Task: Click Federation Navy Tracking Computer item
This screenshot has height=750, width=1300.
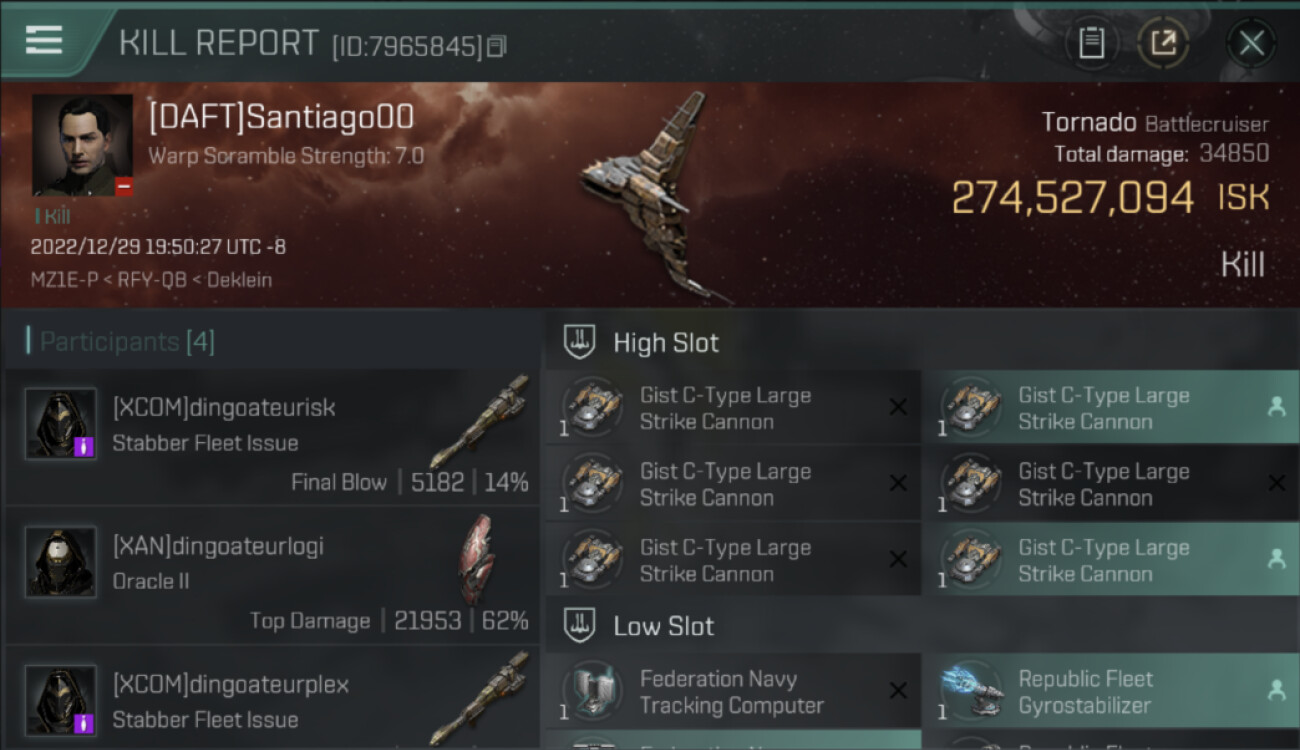Action: pos(732,691)
